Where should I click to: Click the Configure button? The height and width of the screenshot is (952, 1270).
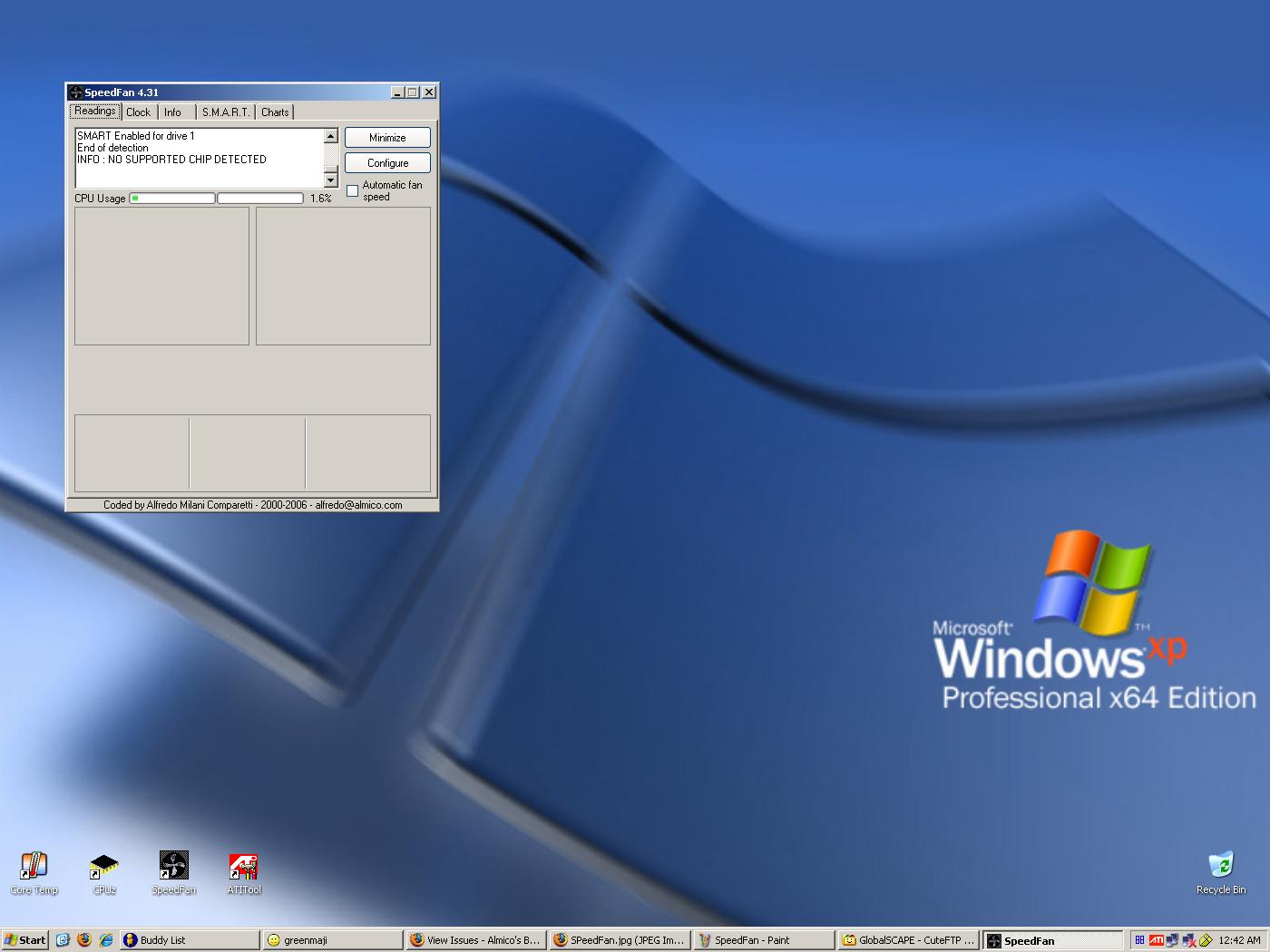387,163
